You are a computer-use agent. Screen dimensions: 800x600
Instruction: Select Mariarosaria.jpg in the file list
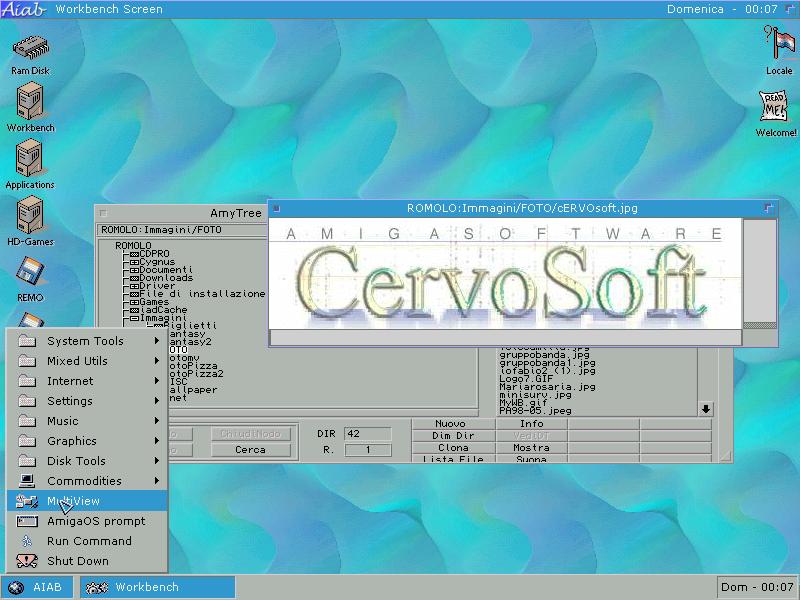pyautogui.click(x=547, y=387)
